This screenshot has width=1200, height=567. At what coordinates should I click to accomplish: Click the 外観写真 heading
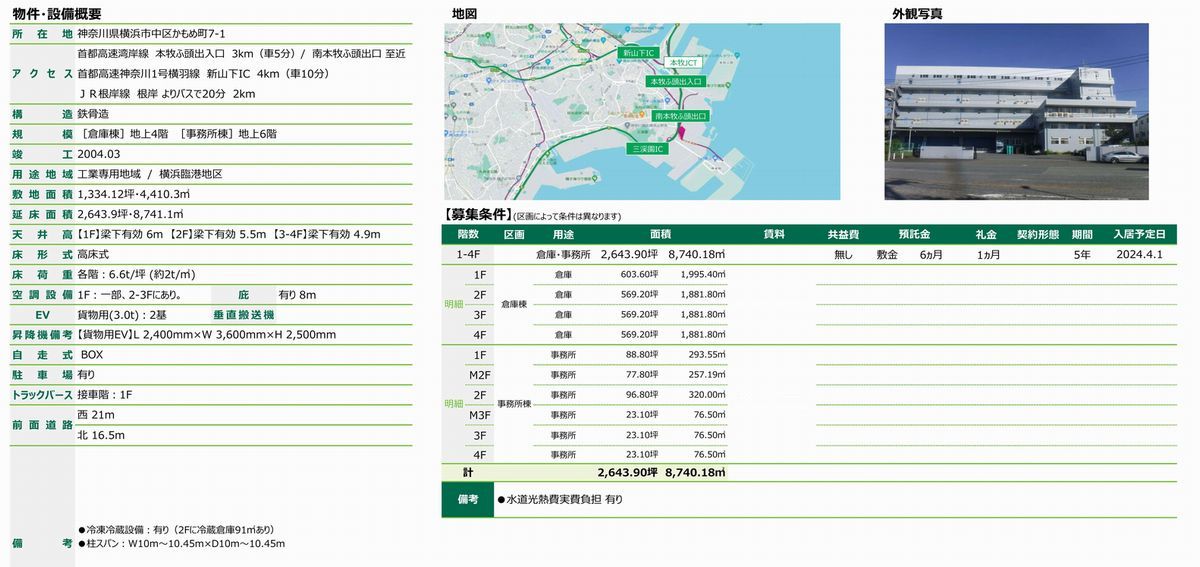tap(918, 14)
